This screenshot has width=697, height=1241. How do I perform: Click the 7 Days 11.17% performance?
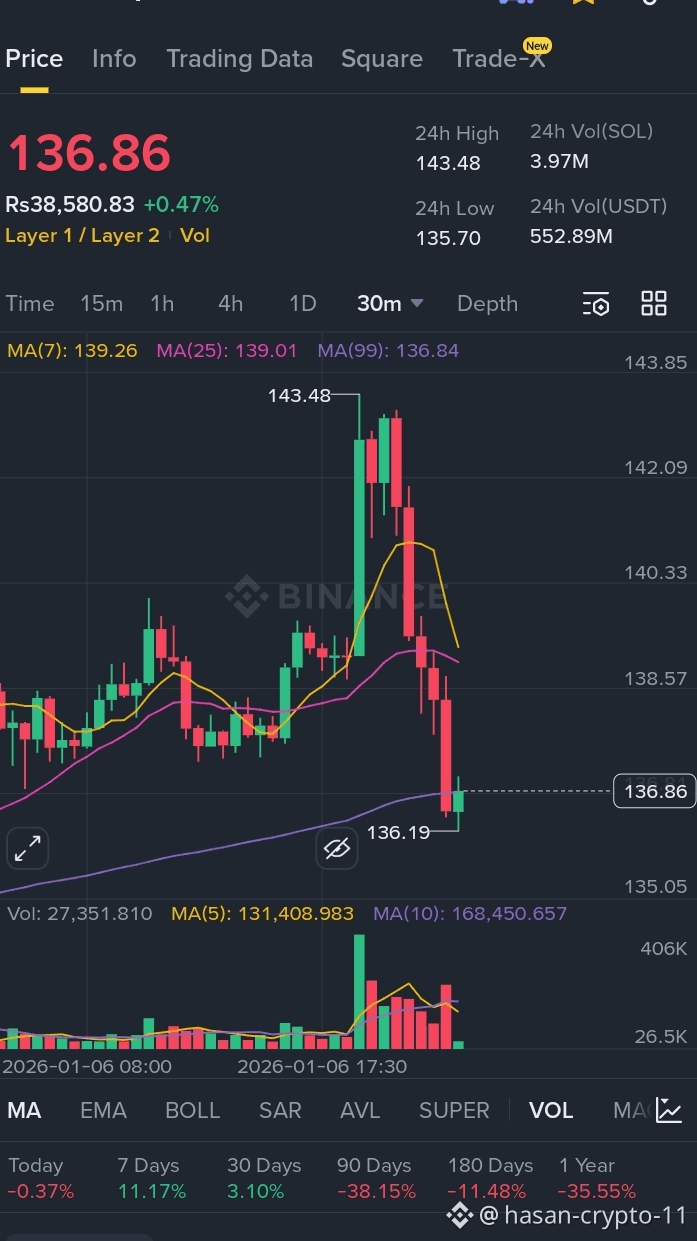coord(152,1178)
